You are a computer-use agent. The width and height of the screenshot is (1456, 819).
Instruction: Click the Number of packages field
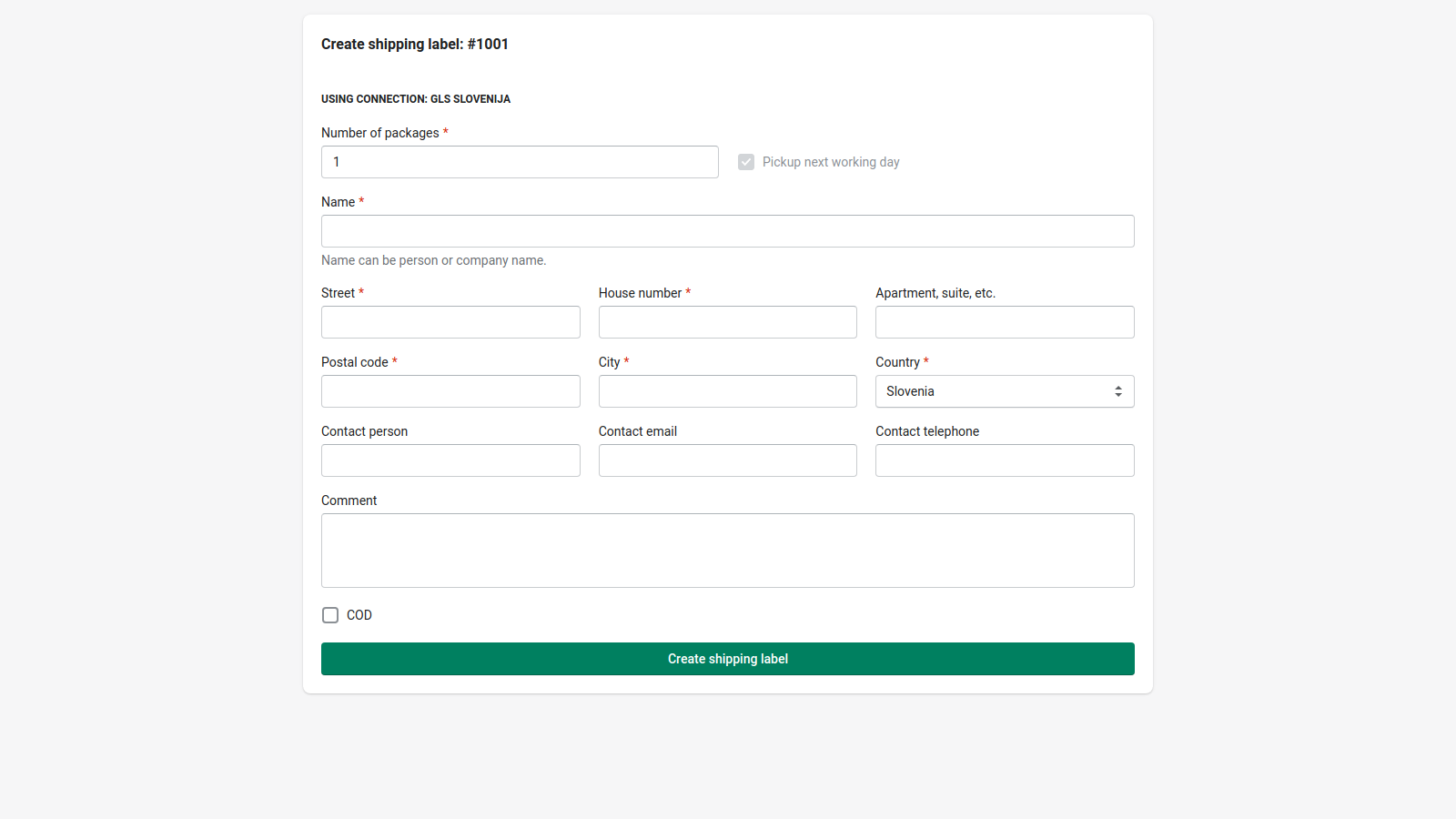(519, 162)
